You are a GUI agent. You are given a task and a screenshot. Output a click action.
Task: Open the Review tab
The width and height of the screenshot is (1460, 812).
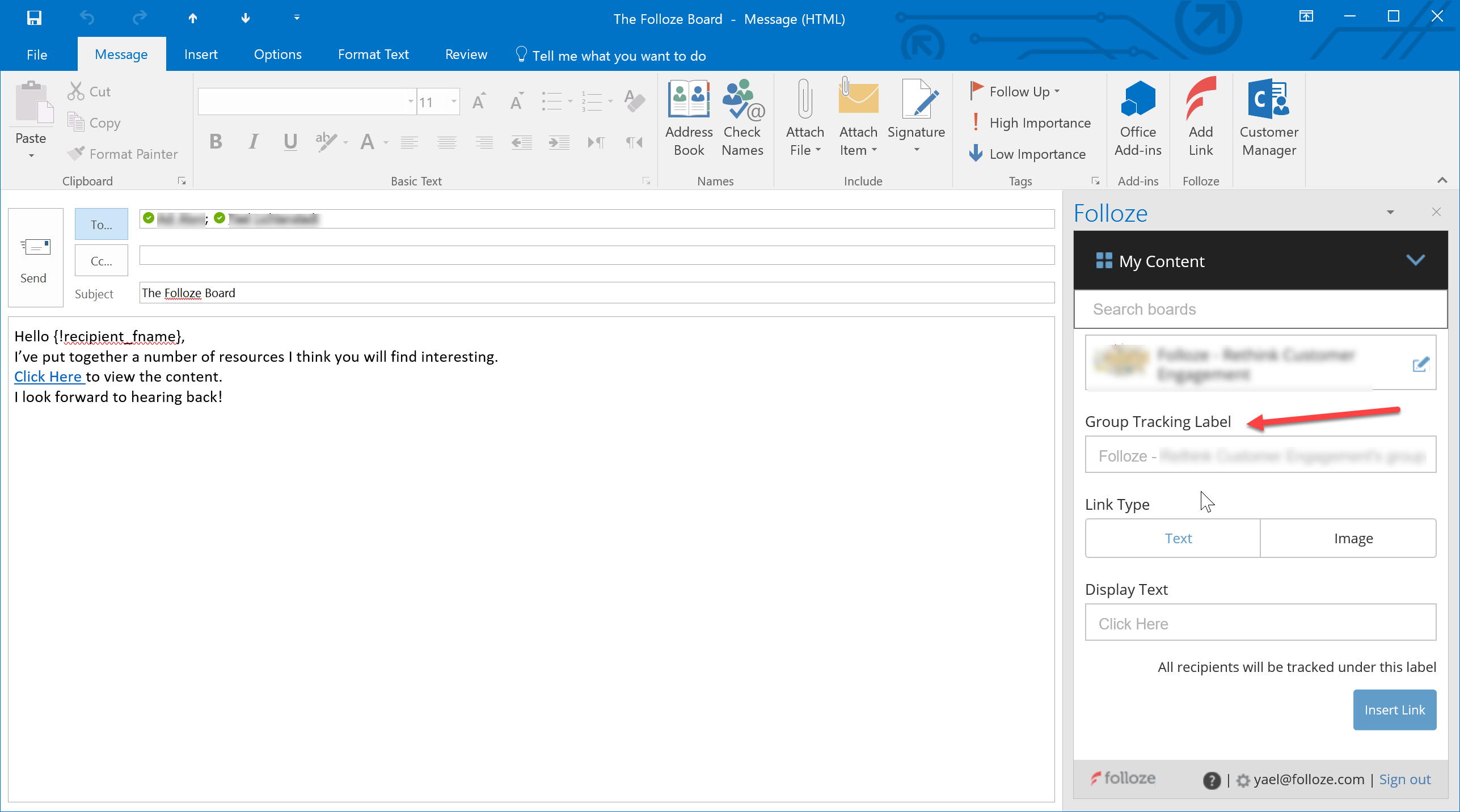[x=466, y=54]
